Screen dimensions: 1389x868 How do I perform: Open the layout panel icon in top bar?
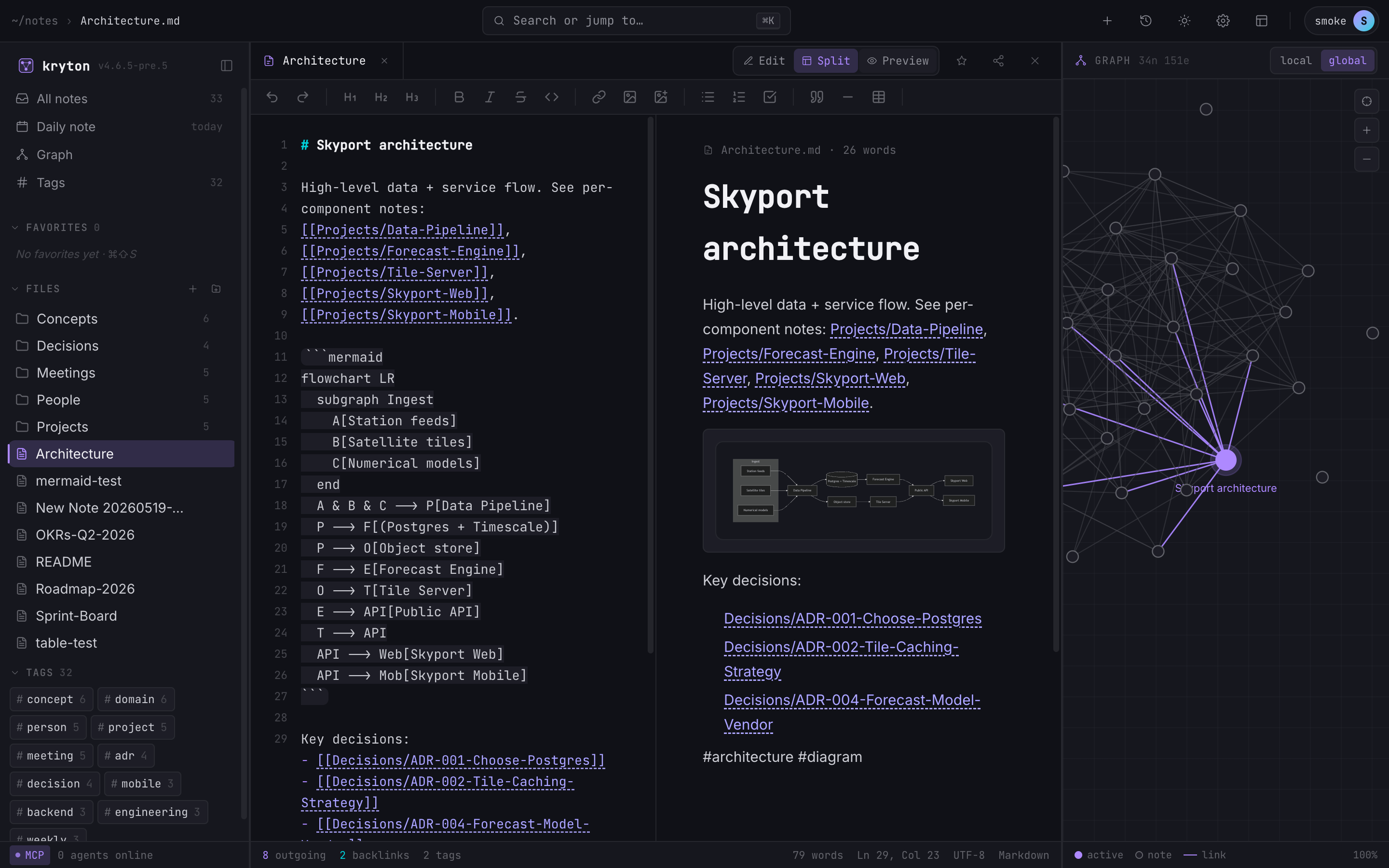(1262, 21)
